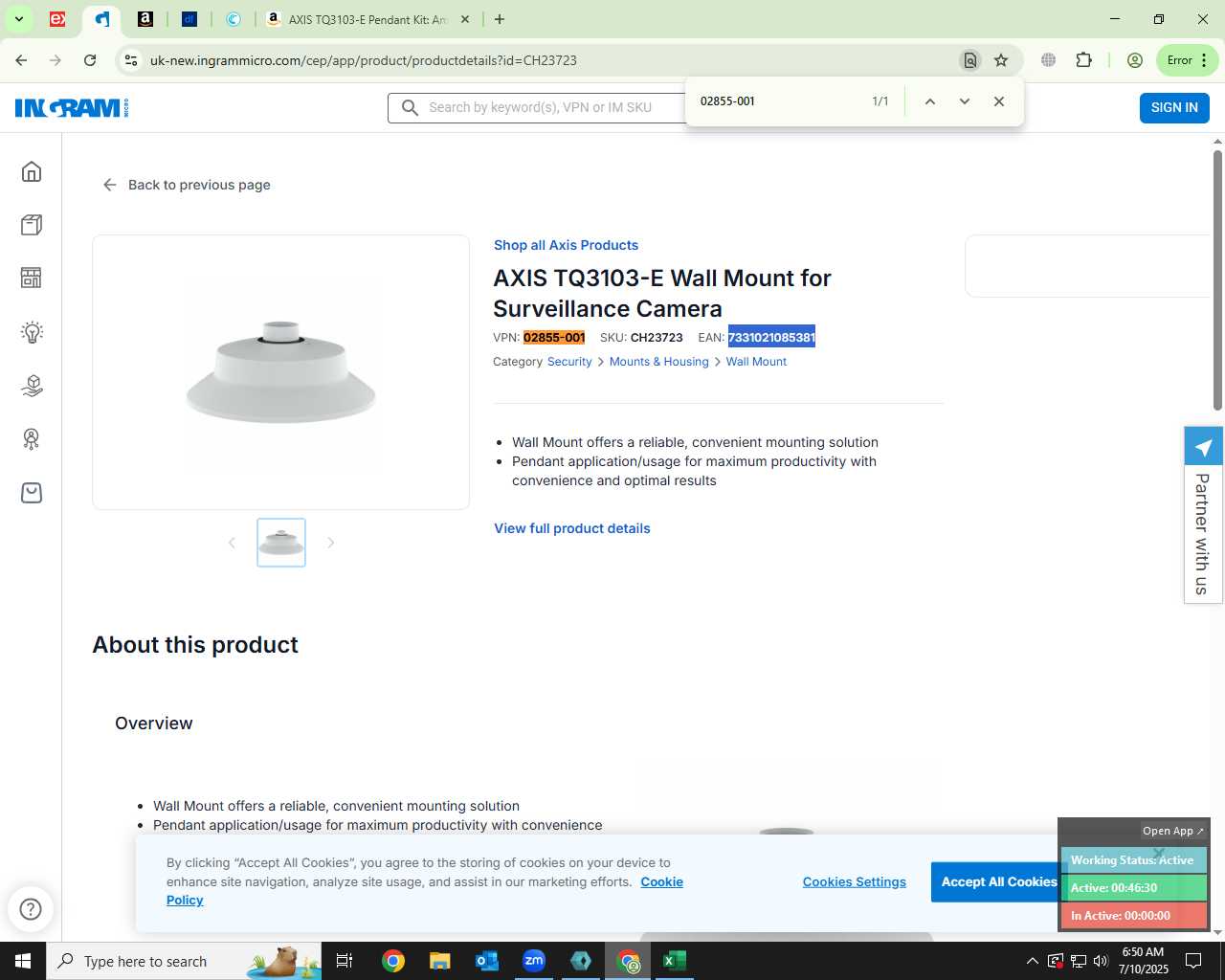Click the browser back arrow
Image resolution: width=1225 pixels, height=980 pixels.
(21, 60)
